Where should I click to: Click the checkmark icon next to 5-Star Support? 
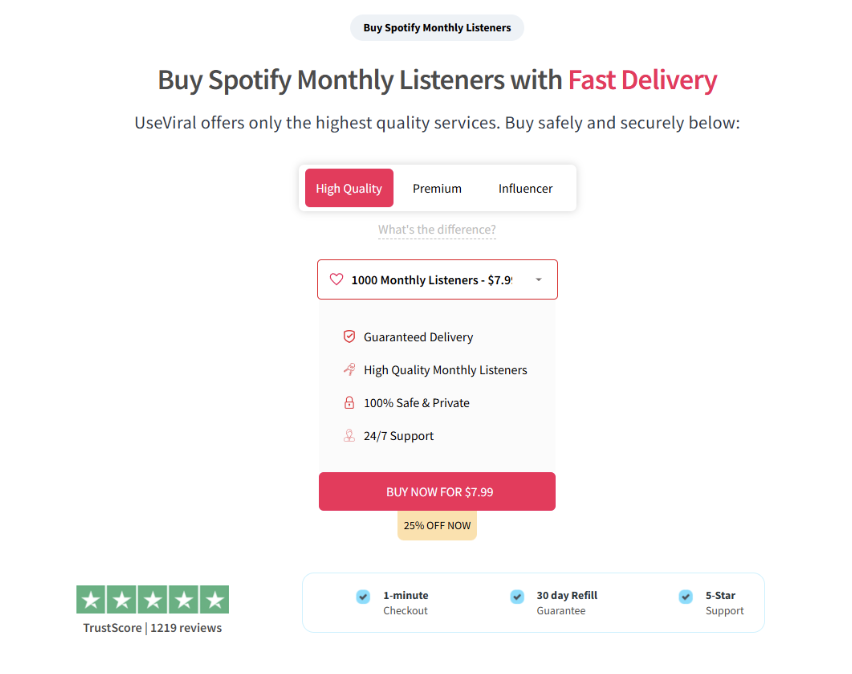pos(685,596)
